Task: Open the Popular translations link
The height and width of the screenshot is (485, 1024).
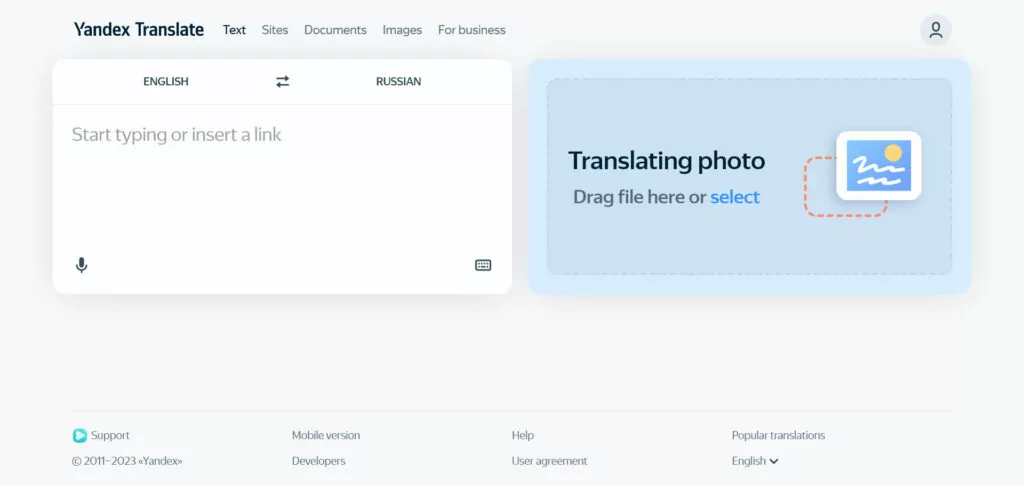Action: 778,435
